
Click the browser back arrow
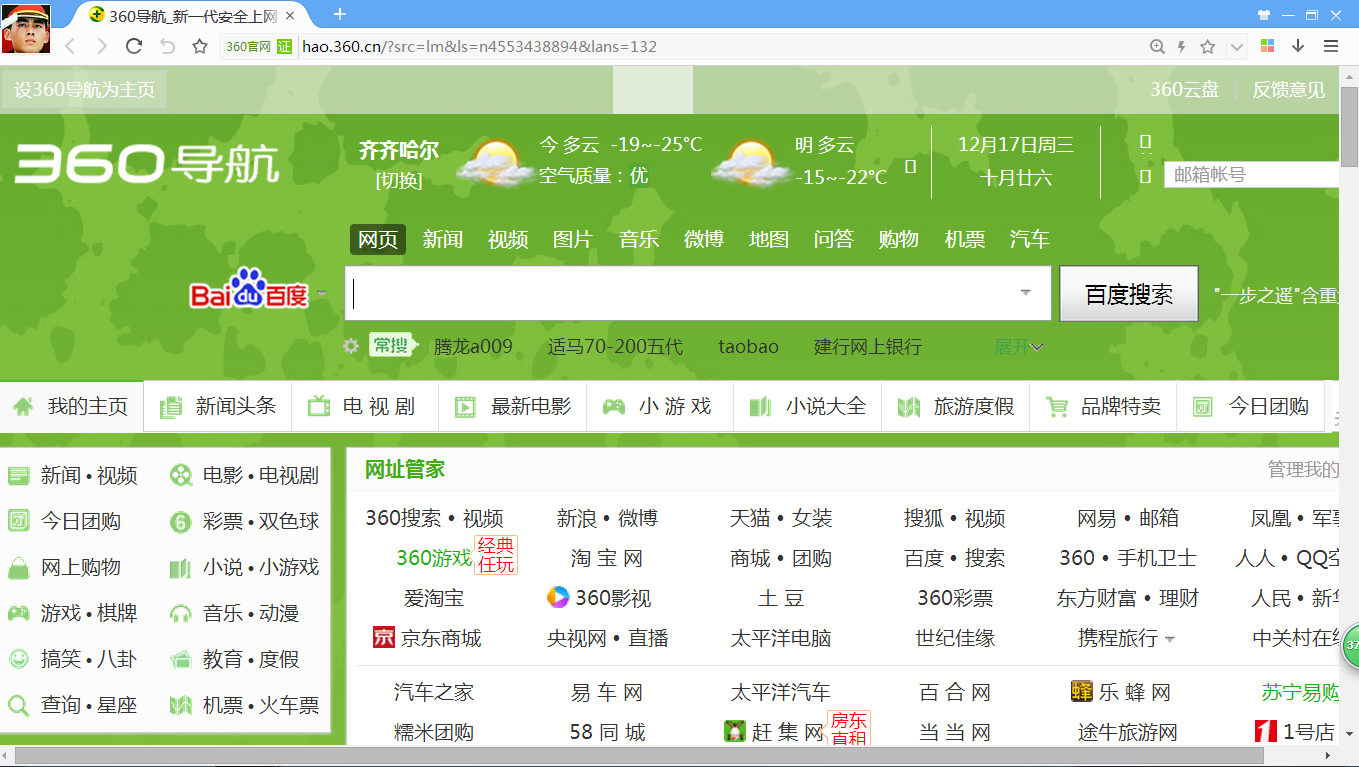coord(70,46)
